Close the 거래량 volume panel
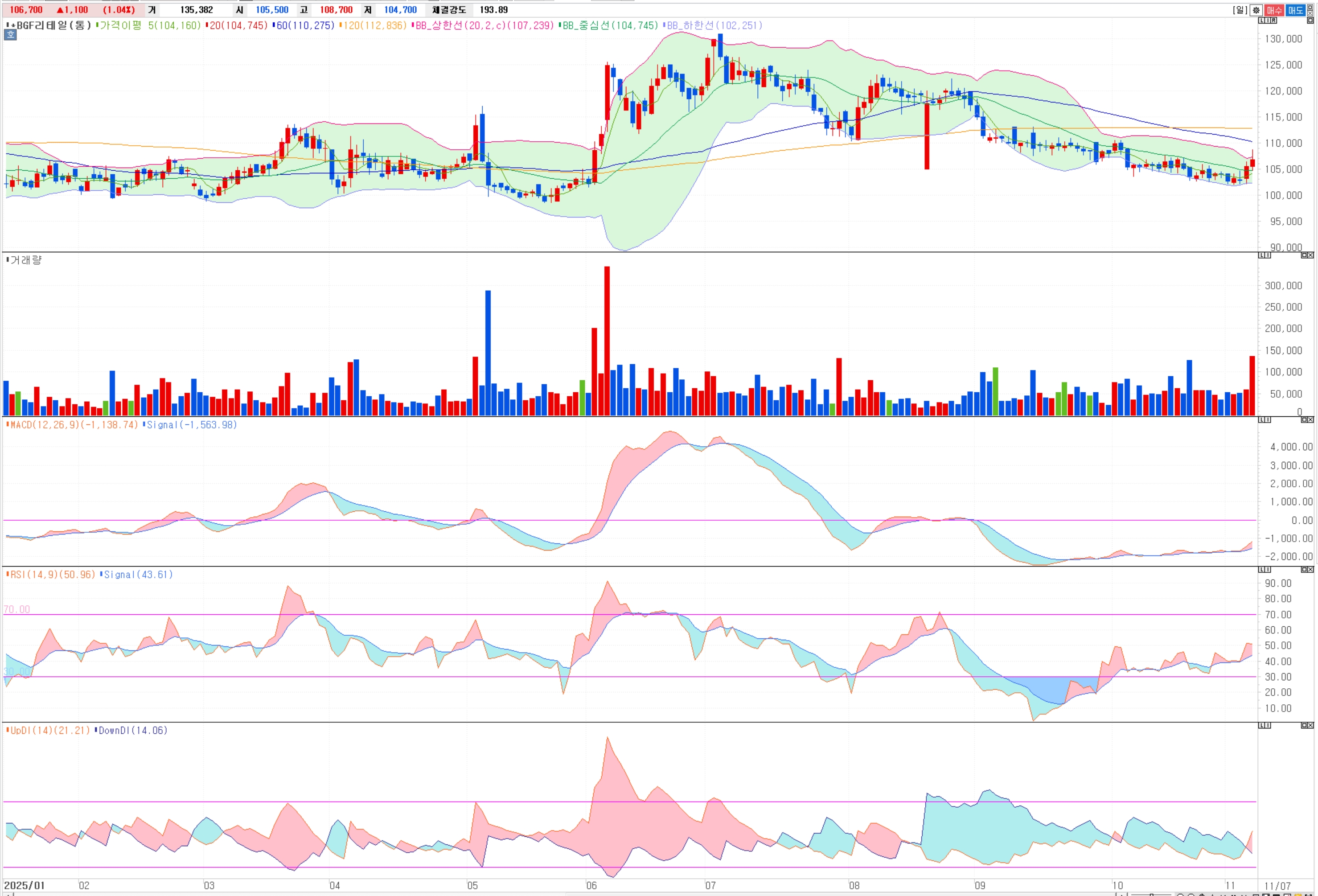This screenshot has height=896, width=1318. coord(1310,255)
